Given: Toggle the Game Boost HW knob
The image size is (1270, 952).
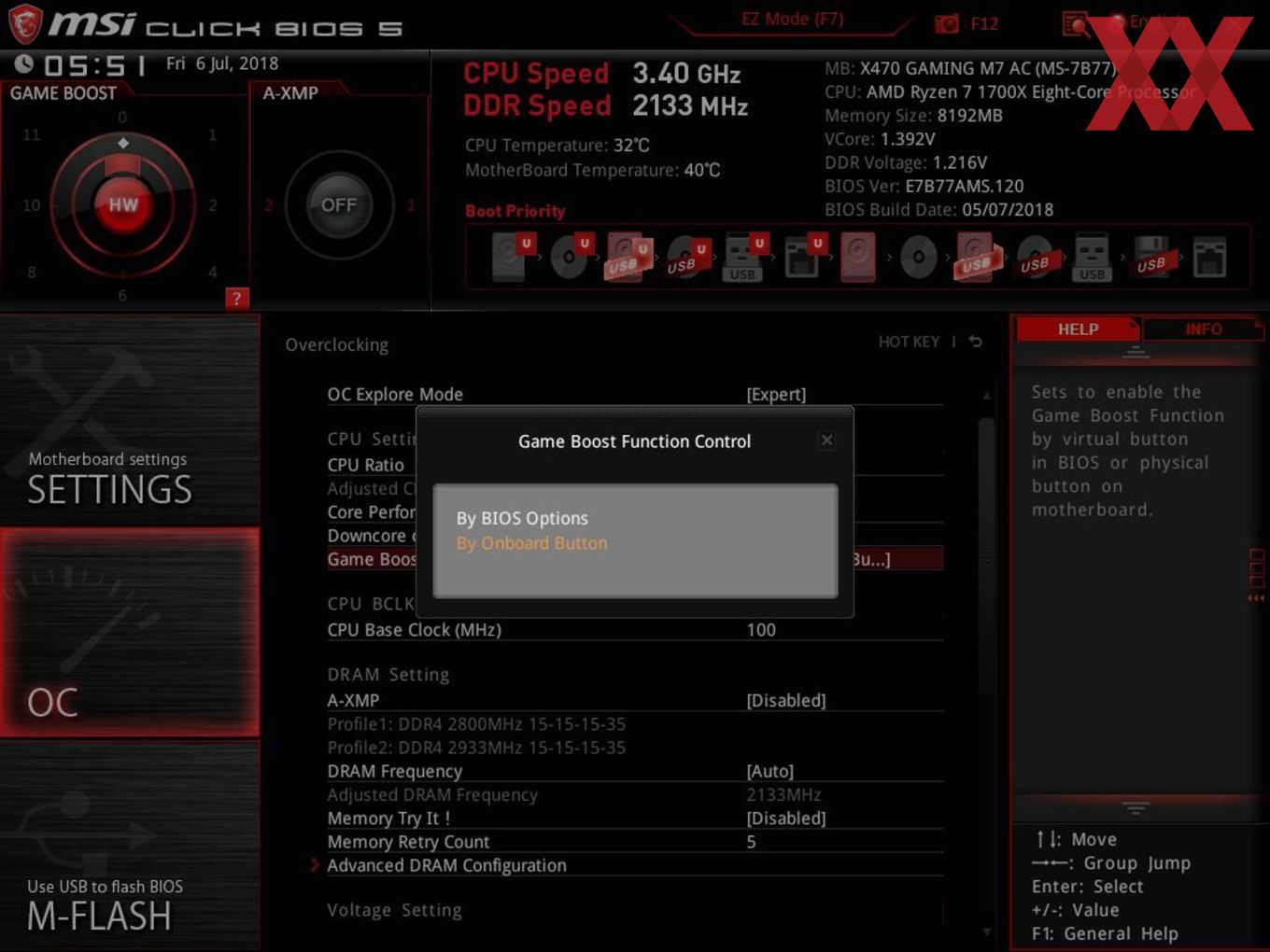Looking at the screenshot, I should 122,205.
